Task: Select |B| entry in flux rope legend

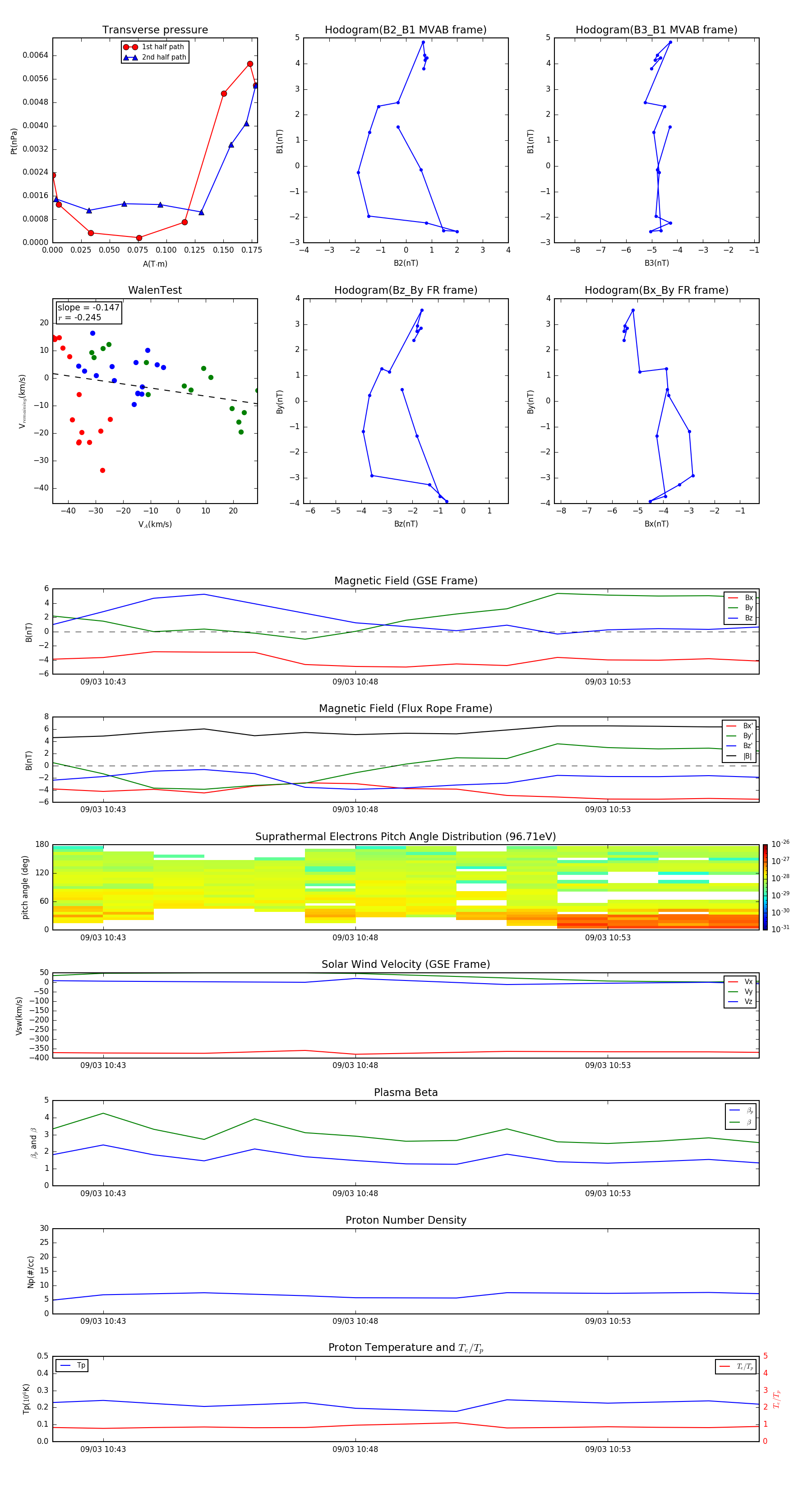Action: coord(740,756)
